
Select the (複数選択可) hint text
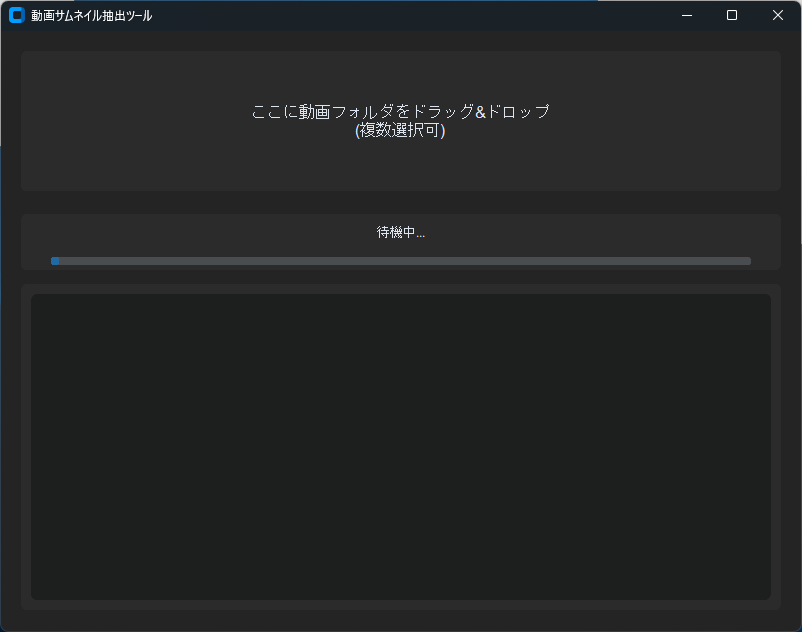coord(400,130)
